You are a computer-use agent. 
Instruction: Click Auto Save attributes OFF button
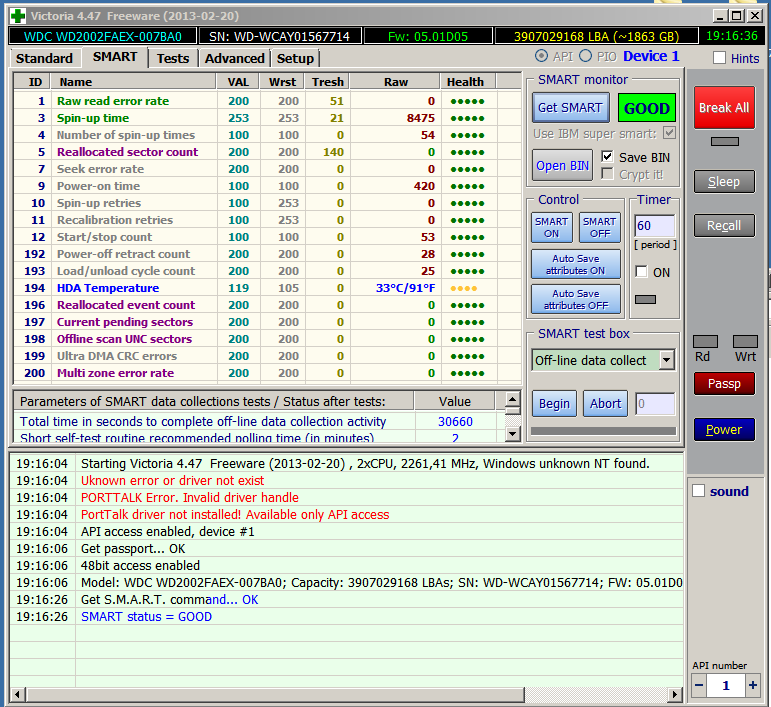click(576, 299)
